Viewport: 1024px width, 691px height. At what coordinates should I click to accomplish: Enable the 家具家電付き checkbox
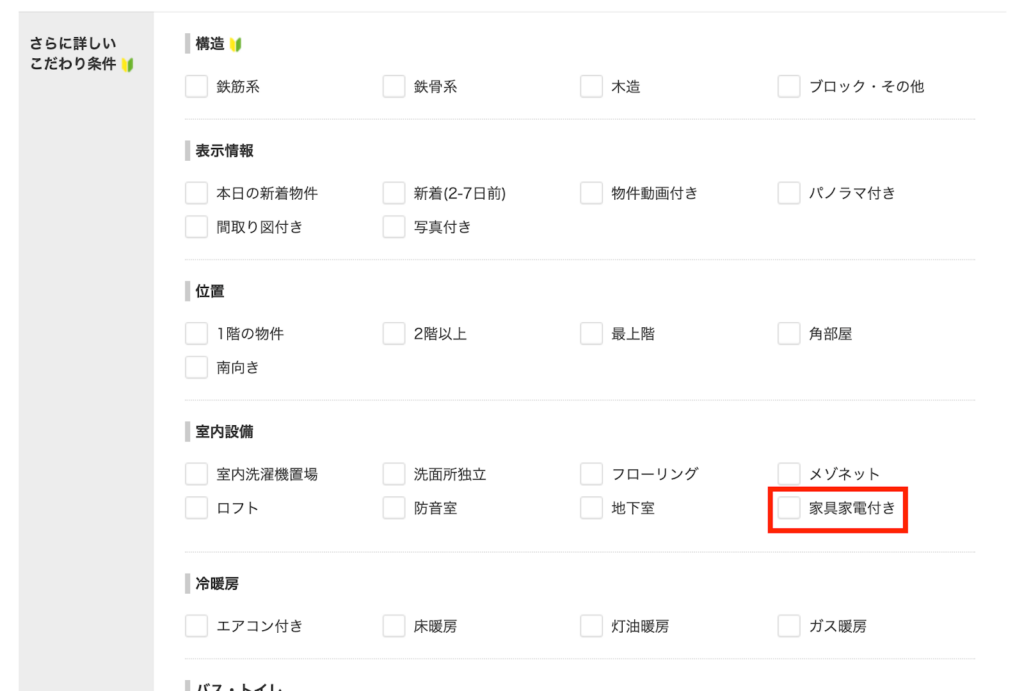[789, 508]
